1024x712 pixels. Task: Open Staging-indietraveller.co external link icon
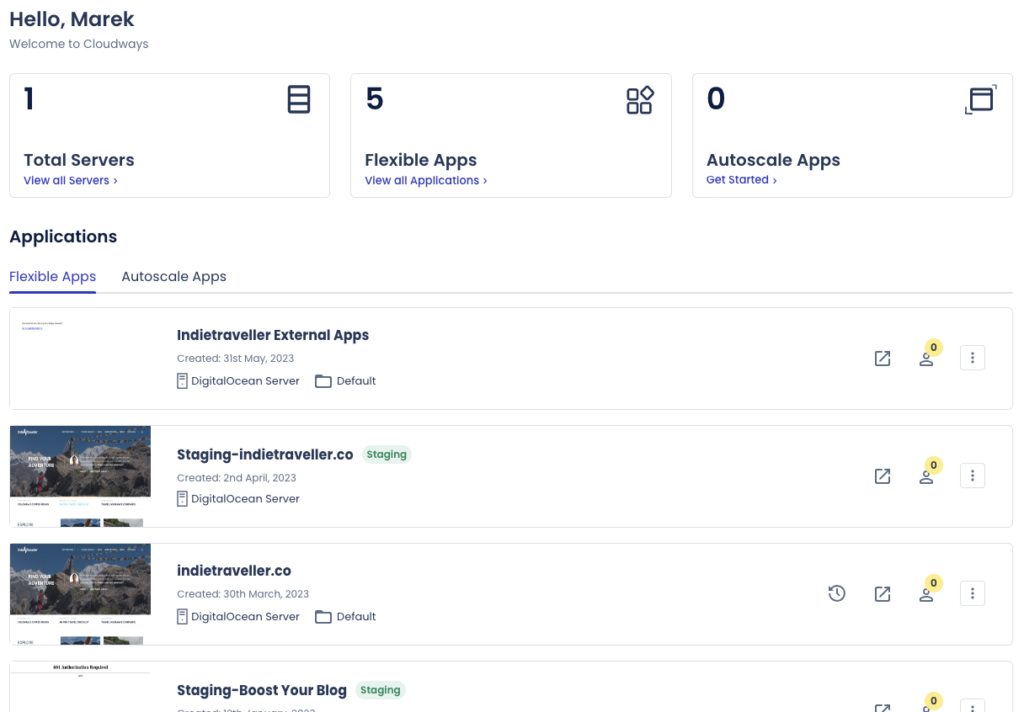click(882, 476)
